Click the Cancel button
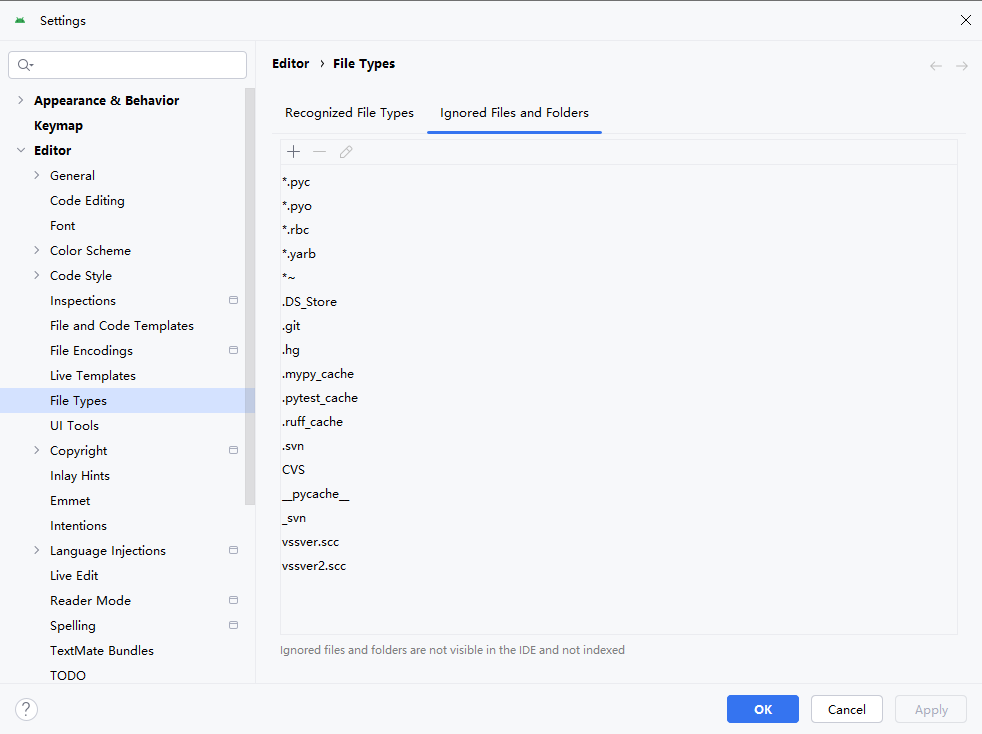Screen dimensions: 982x734 click(x=847, y=709)
